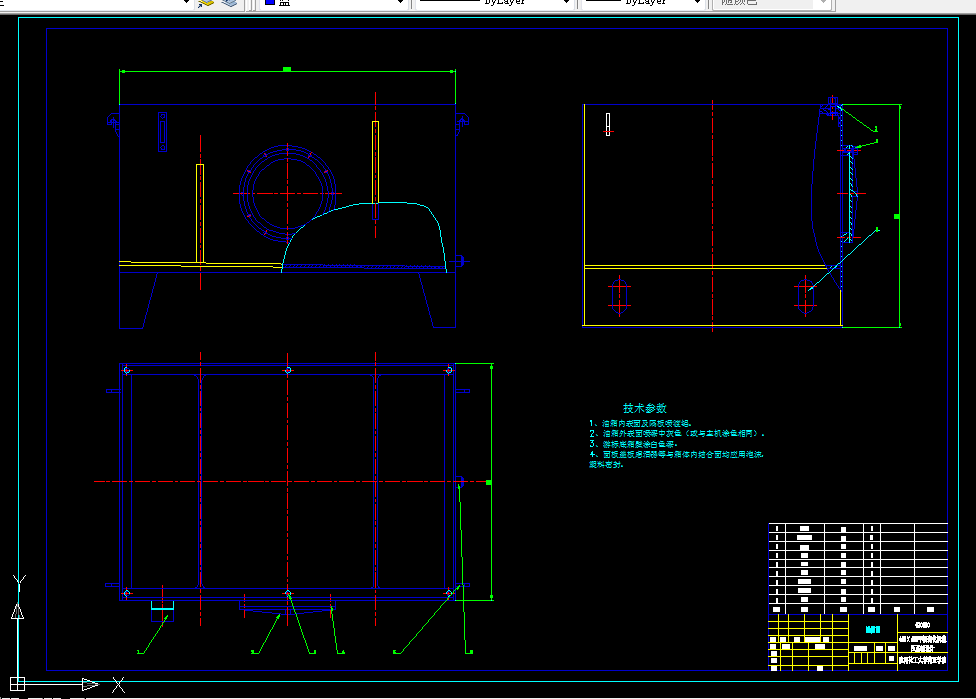Click the Layer Previous stacked-sheets icon

229,3
